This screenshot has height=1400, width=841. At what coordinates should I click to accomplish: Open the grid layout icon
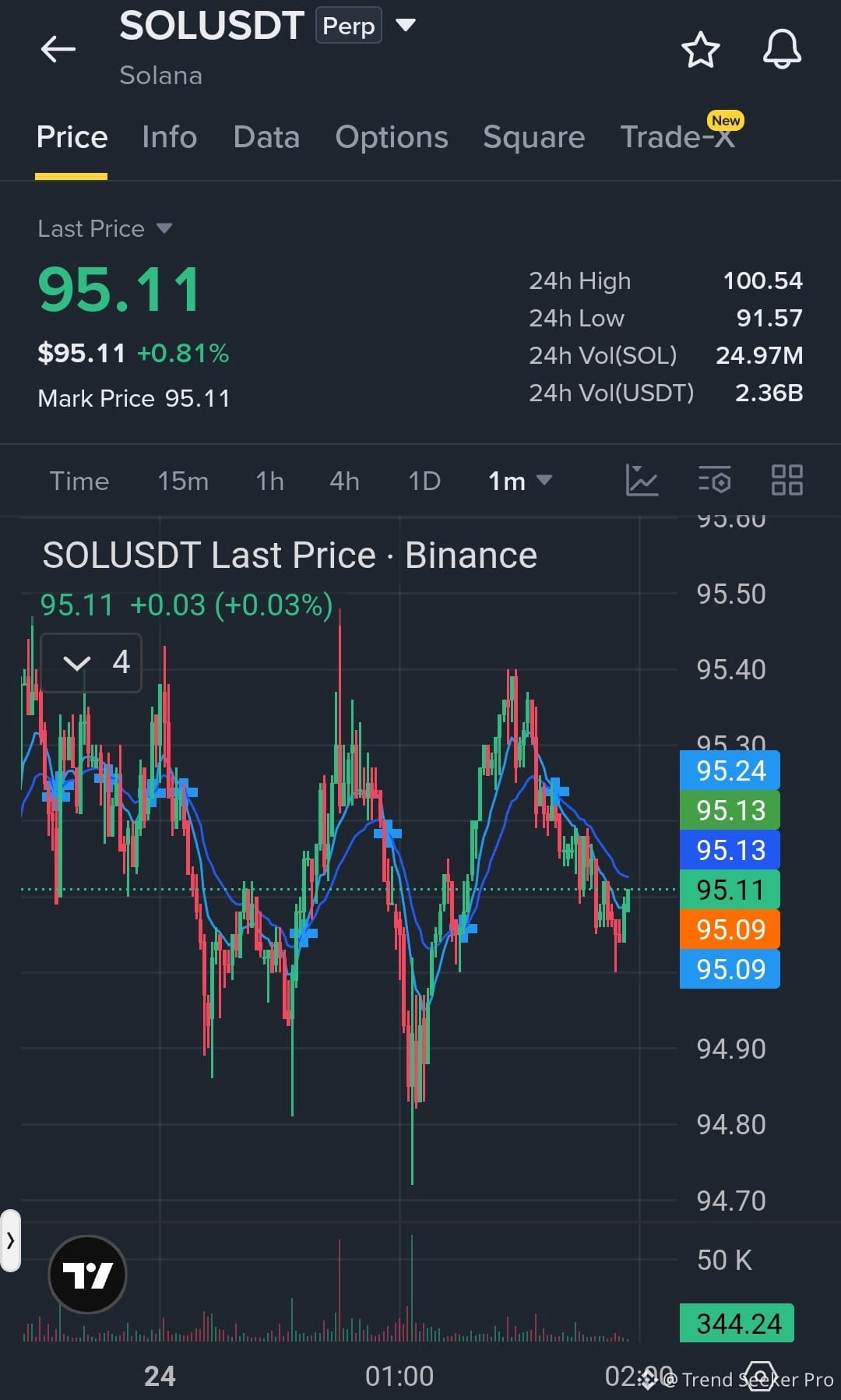(786, 480)
